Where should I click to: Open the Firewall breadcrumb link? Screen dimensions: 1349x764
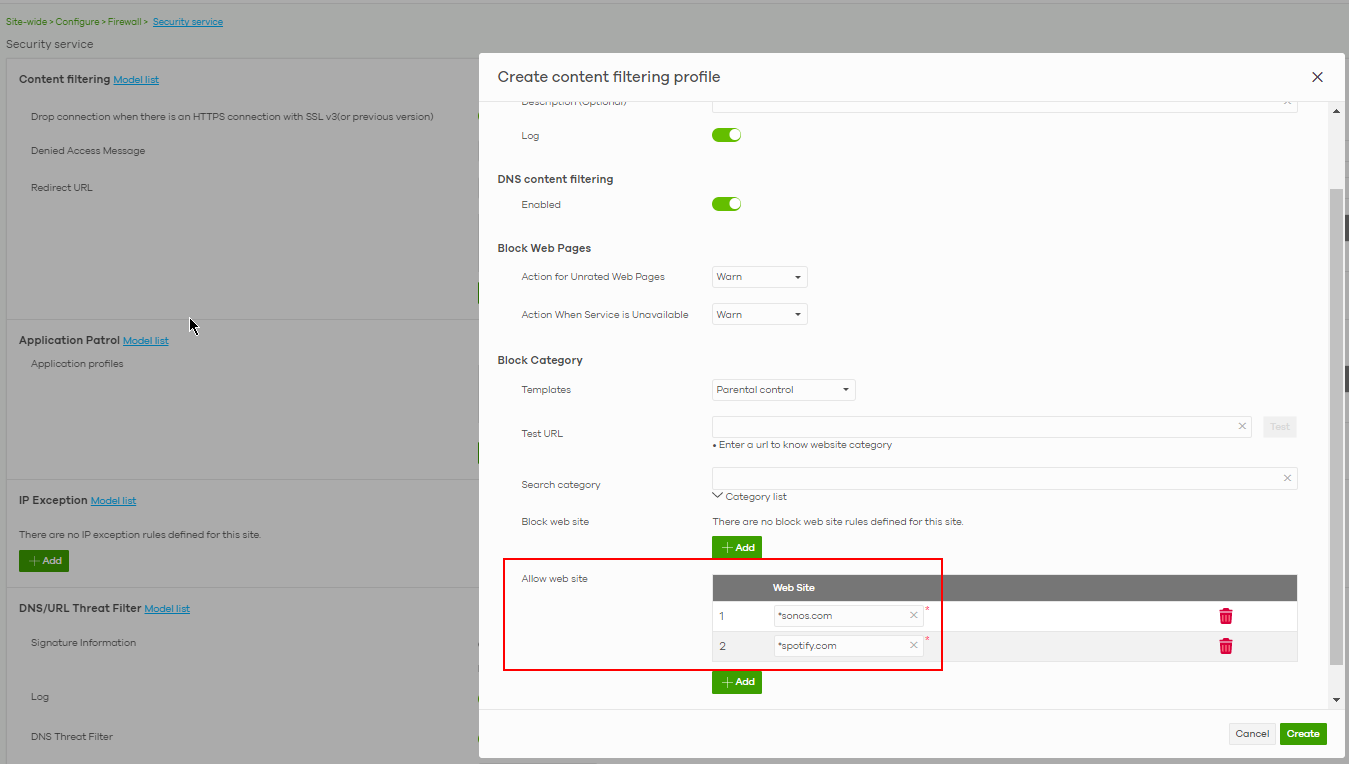125,21
